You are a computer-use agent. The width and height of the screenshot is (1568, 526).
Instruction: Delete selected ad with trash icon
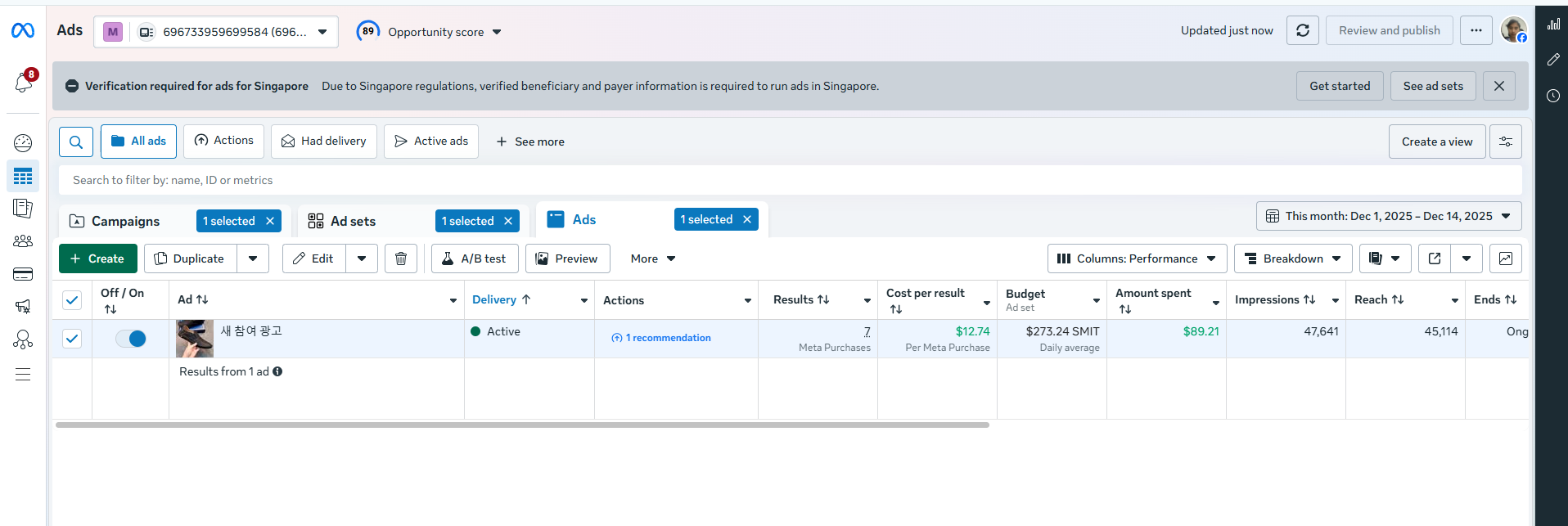(401, 259)
